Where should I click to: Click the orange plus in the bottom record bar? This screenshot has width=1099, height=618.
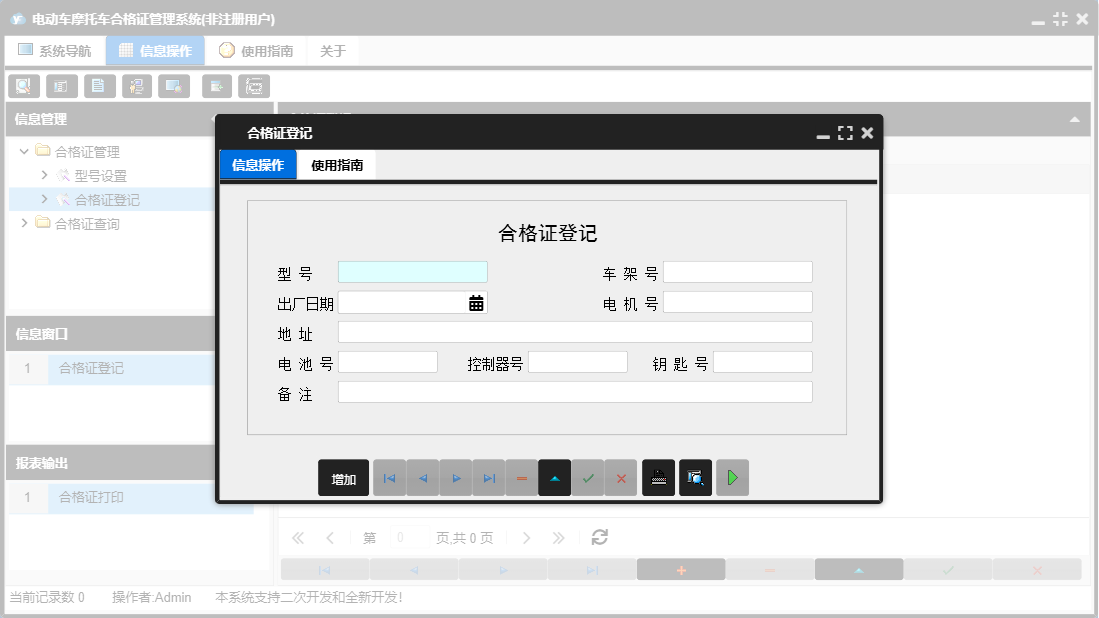pos(682,568)
